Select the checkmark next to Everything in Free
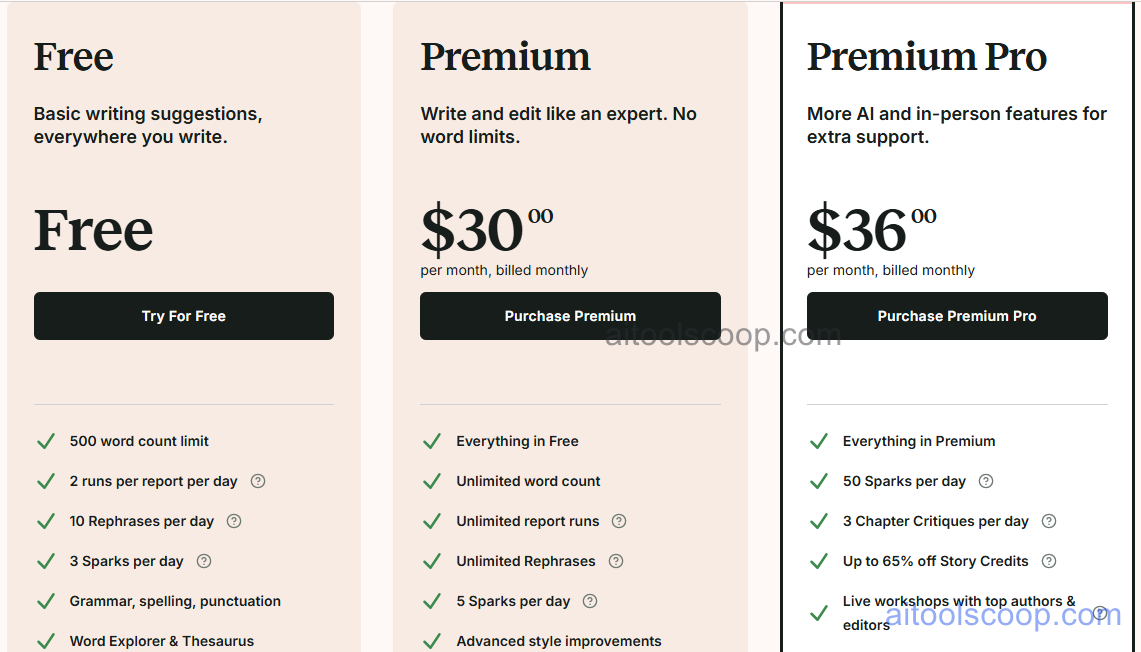 tap(432, 441)
